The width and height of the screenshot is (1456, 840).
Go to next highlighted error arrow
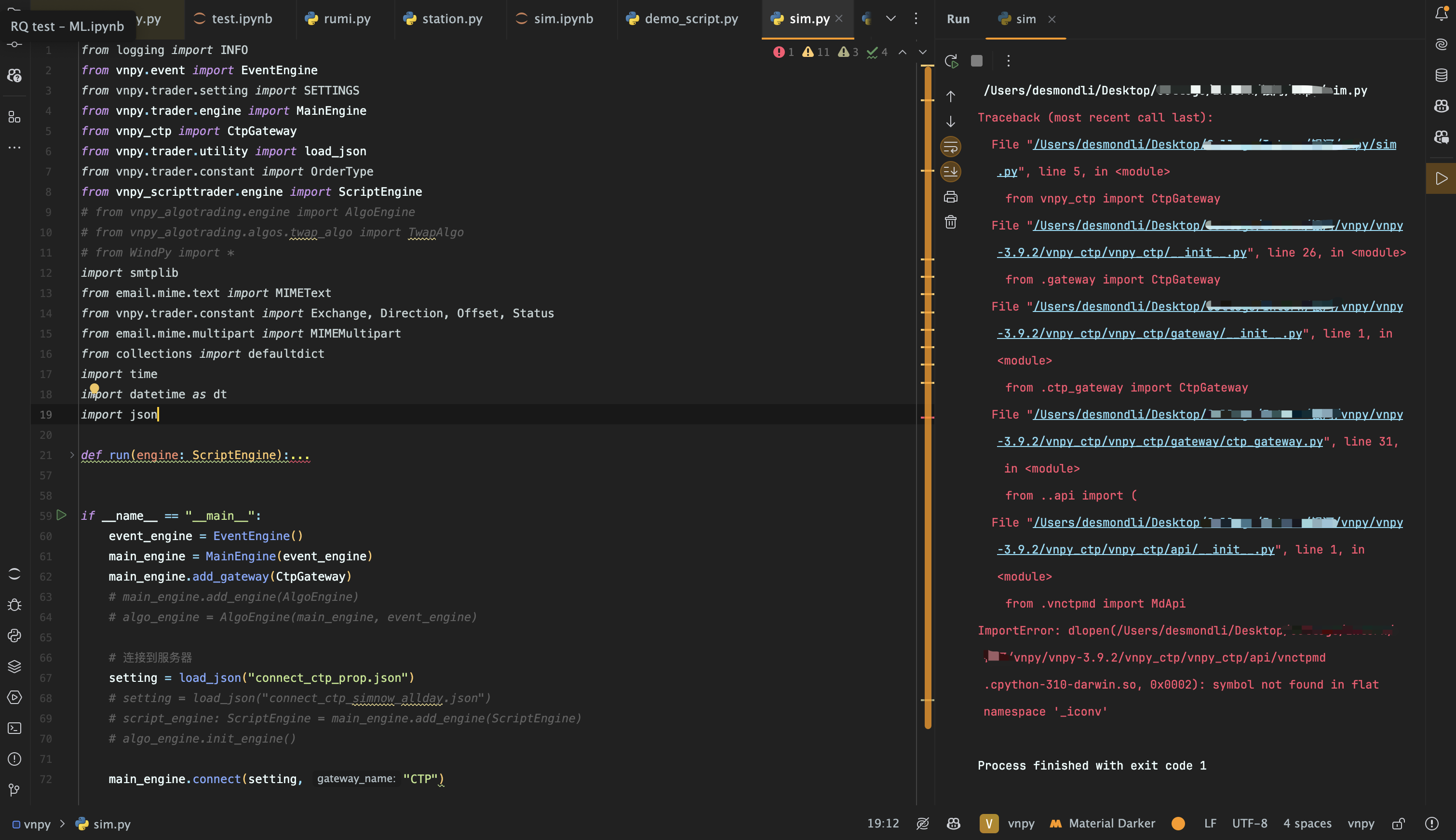[923, 52]
